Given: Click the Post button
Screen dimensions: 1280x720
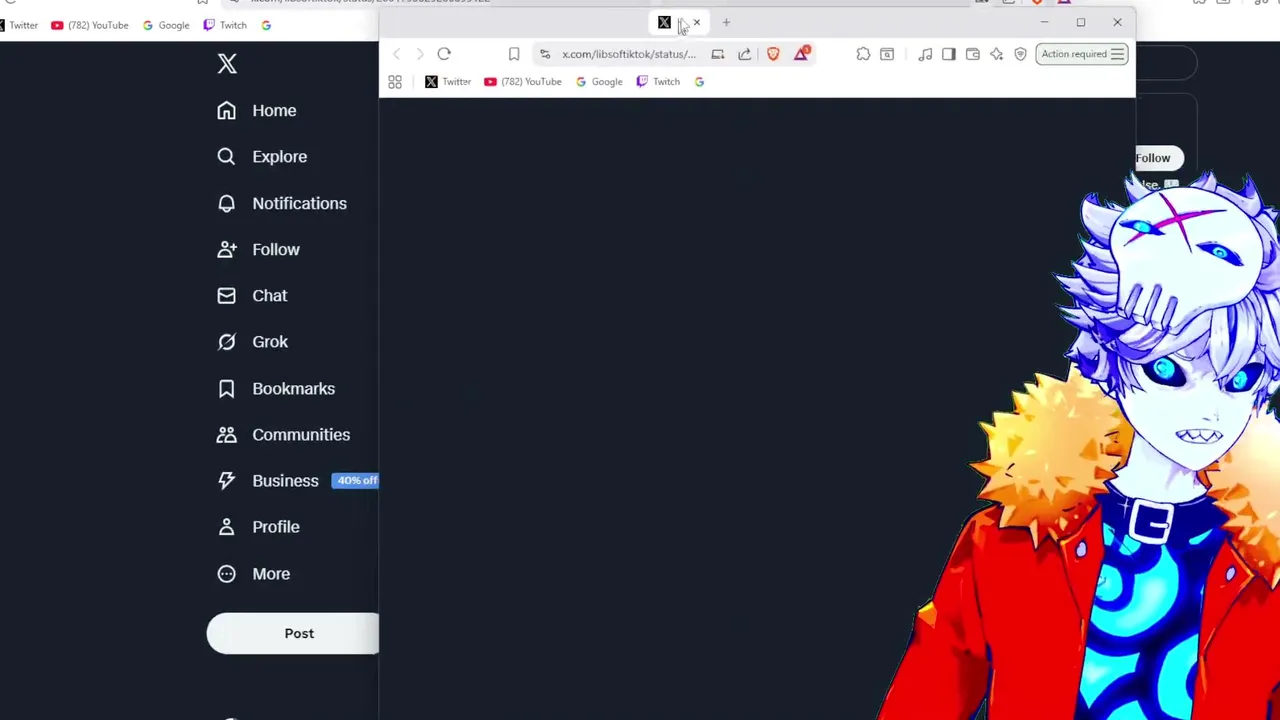Looking at the screenshot, I should 293,633.
